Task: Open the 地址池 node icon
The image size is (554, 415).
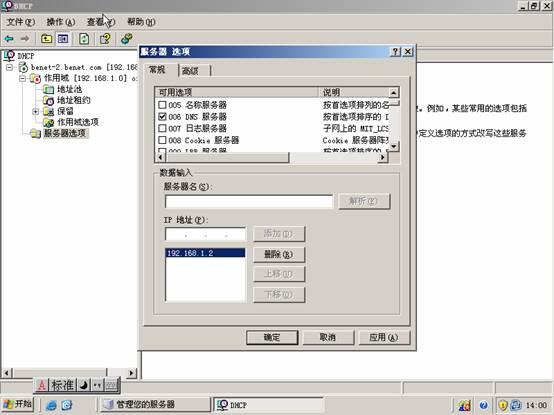Action: [x=48, y=89]
